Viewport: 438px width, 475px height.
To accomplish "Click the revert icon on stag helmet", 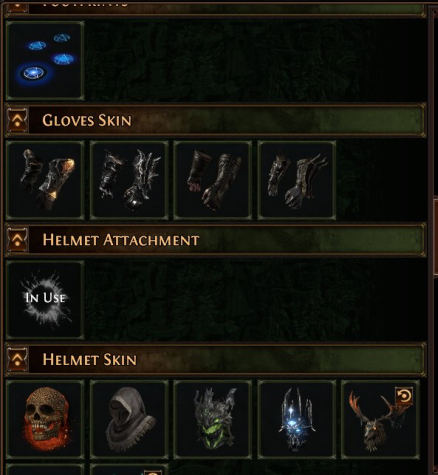I will (x=404, y=396).
